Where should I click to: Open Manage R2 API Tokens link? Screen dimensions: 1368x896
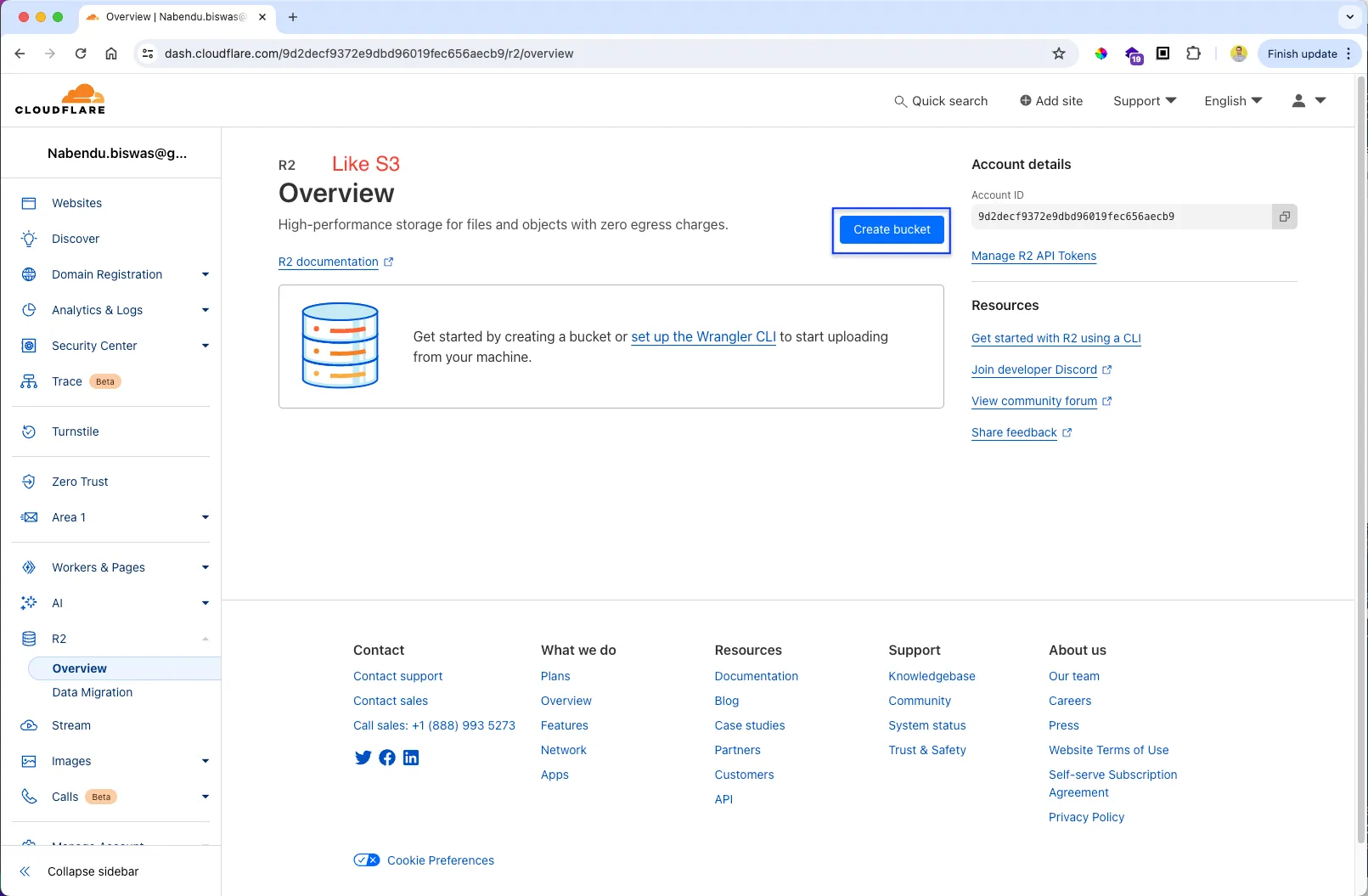[1033, 256]
